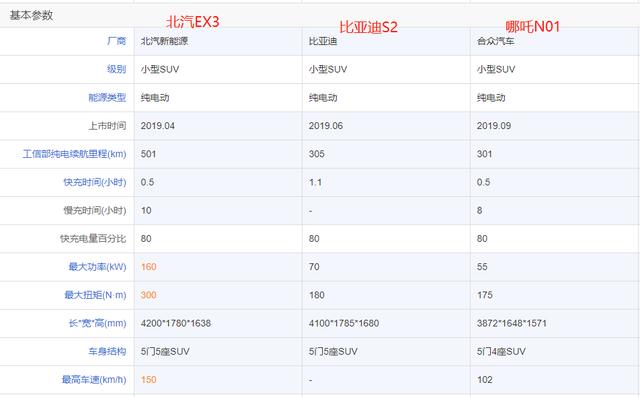Image resolution: width=640 pixels, height=397 pixels.
Task: Select slow charge time 10
Action: tap(146, 211)
